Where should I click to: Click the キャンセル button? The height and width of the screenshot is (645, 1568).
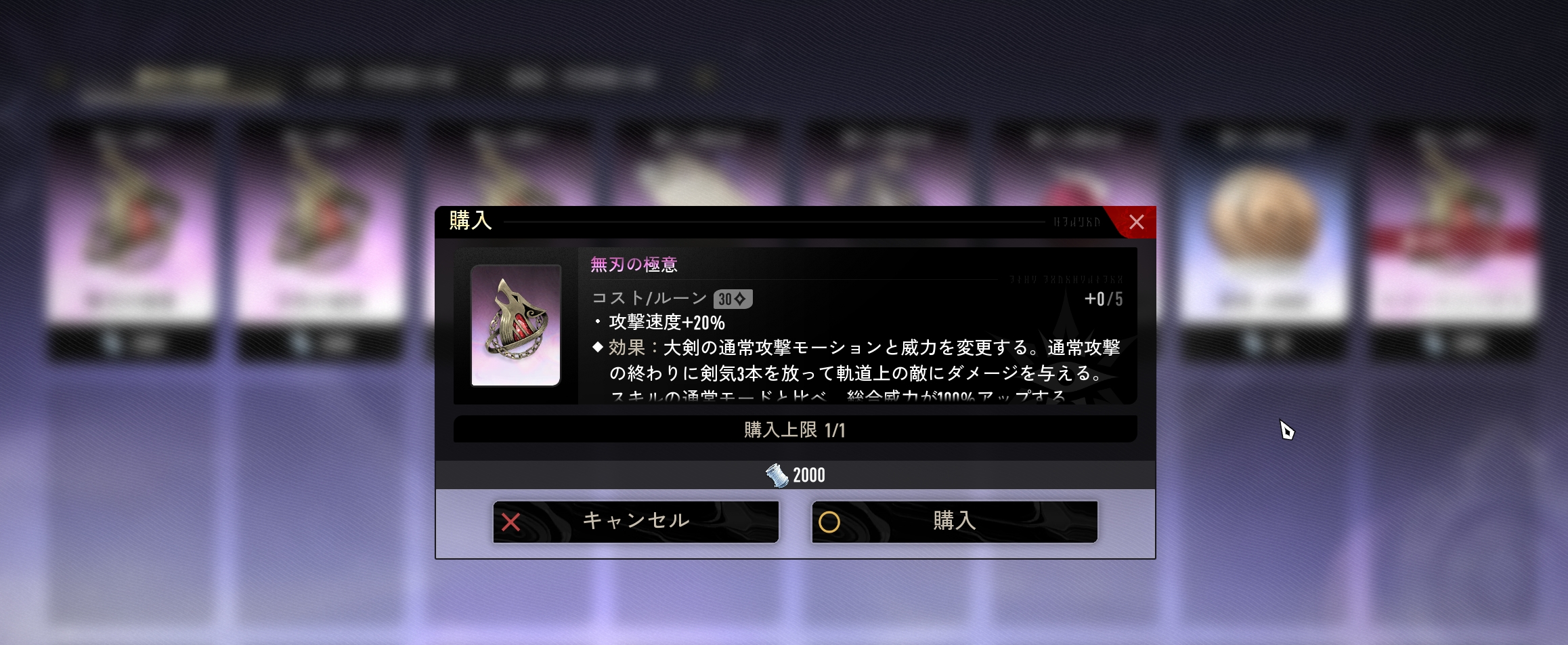click(636, 521)
